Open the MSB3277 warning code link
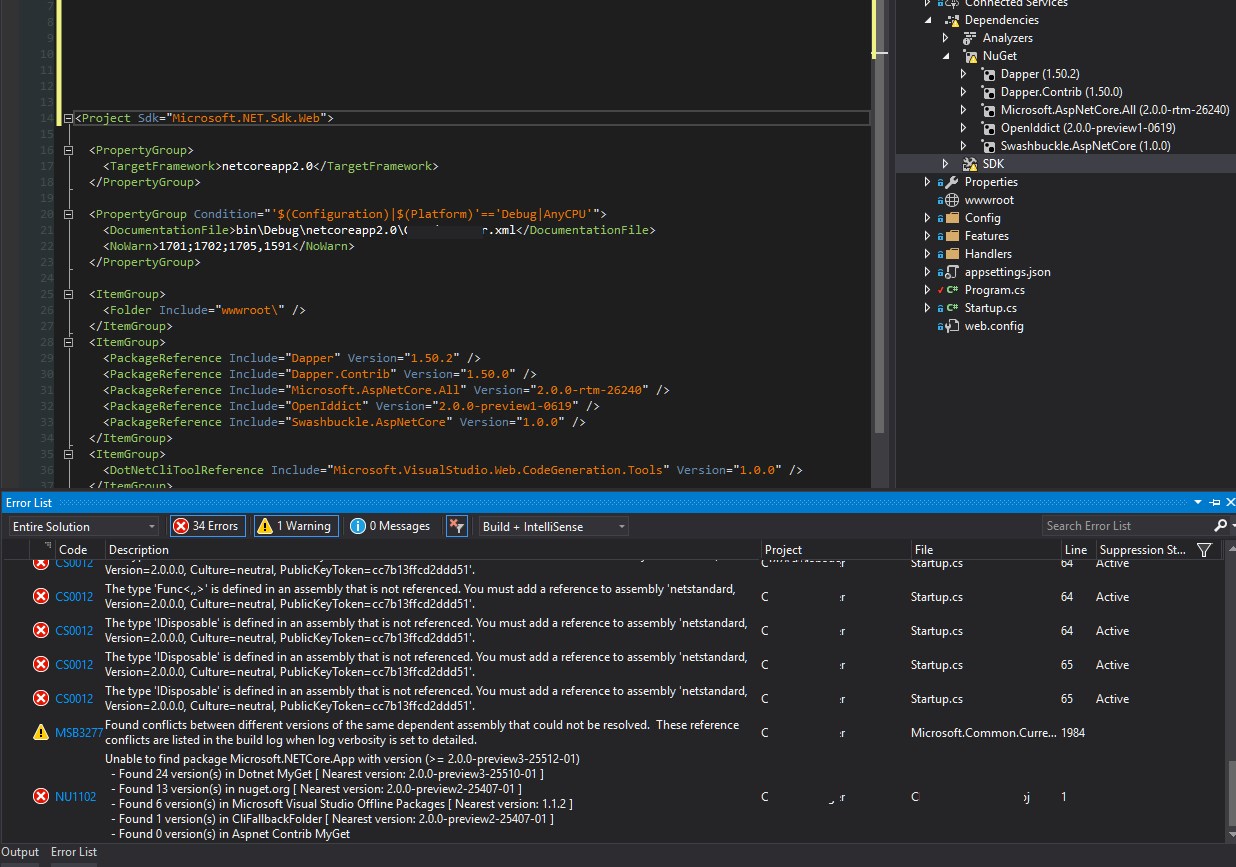 click(78, 733)
